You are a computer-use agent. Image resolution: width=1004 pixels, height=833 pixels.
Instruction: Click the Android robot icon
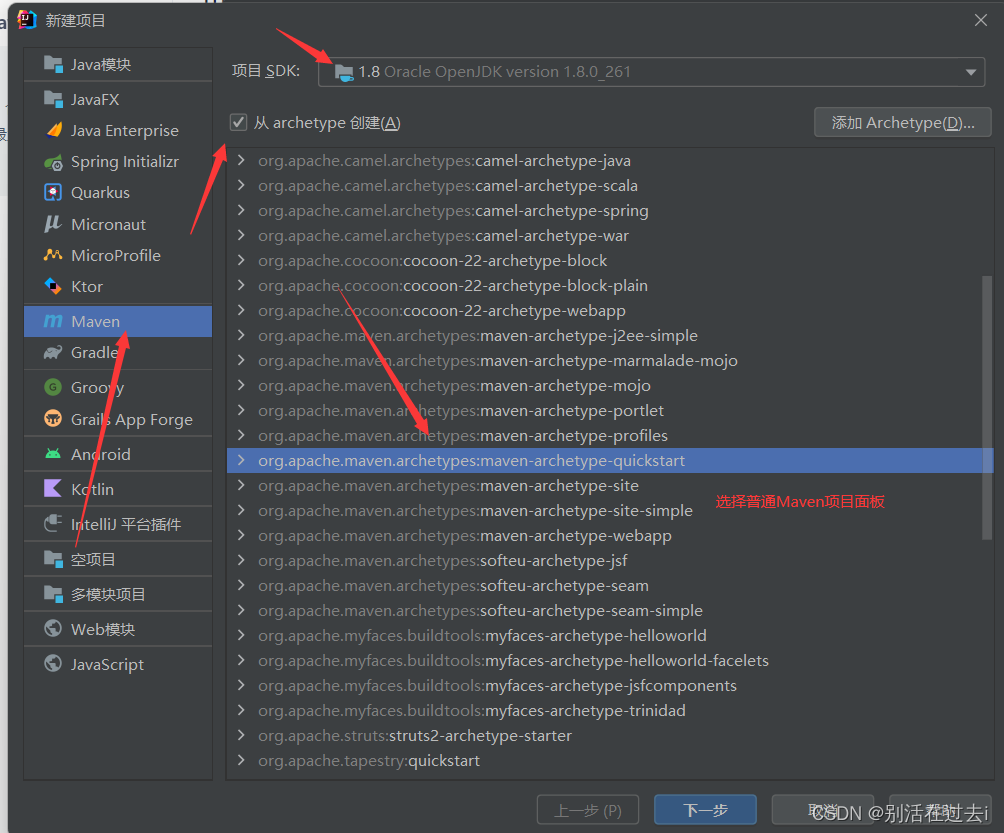click(53, 454)
